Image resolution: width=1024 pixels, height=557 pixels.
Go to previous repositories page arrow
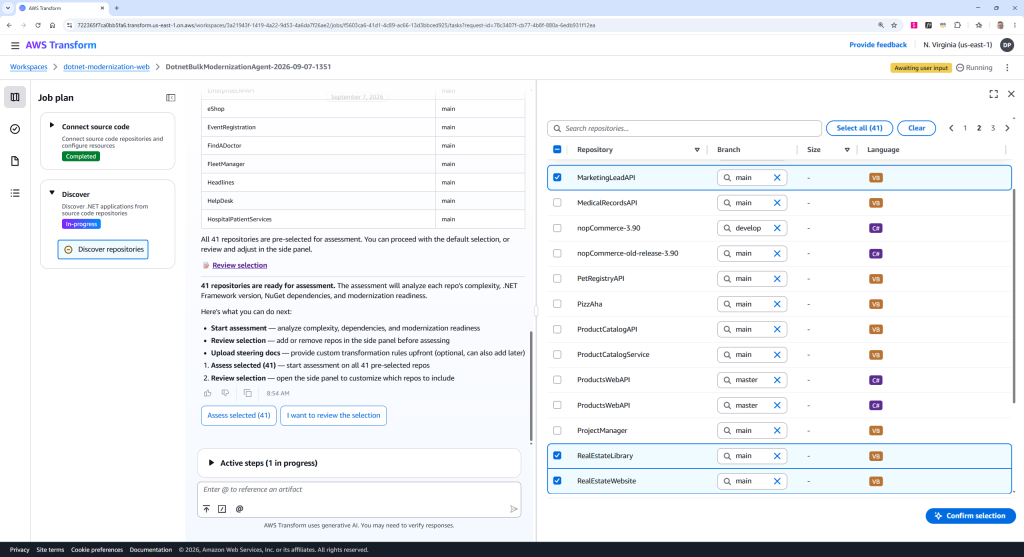(x=951, y=128)
